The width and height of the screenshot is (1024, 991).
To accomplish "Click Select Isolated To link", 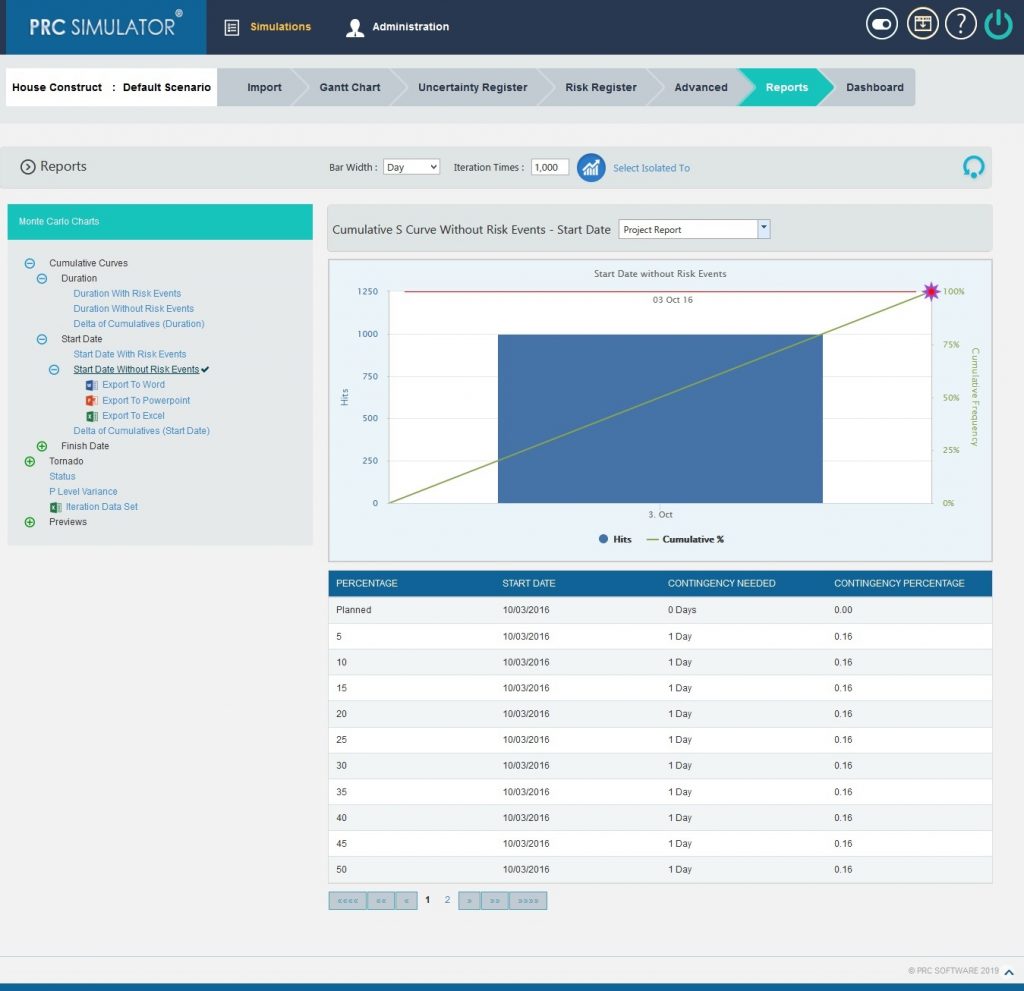I will [651, 168].
